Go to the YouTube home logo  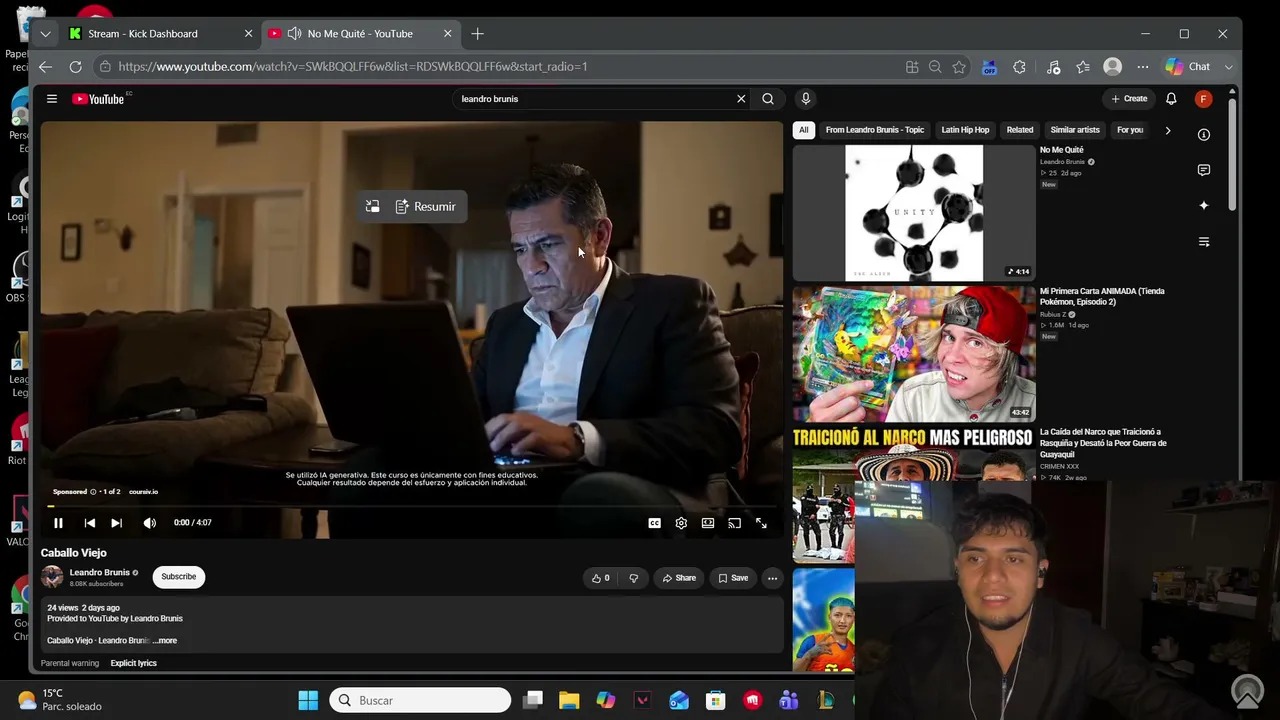98,99
